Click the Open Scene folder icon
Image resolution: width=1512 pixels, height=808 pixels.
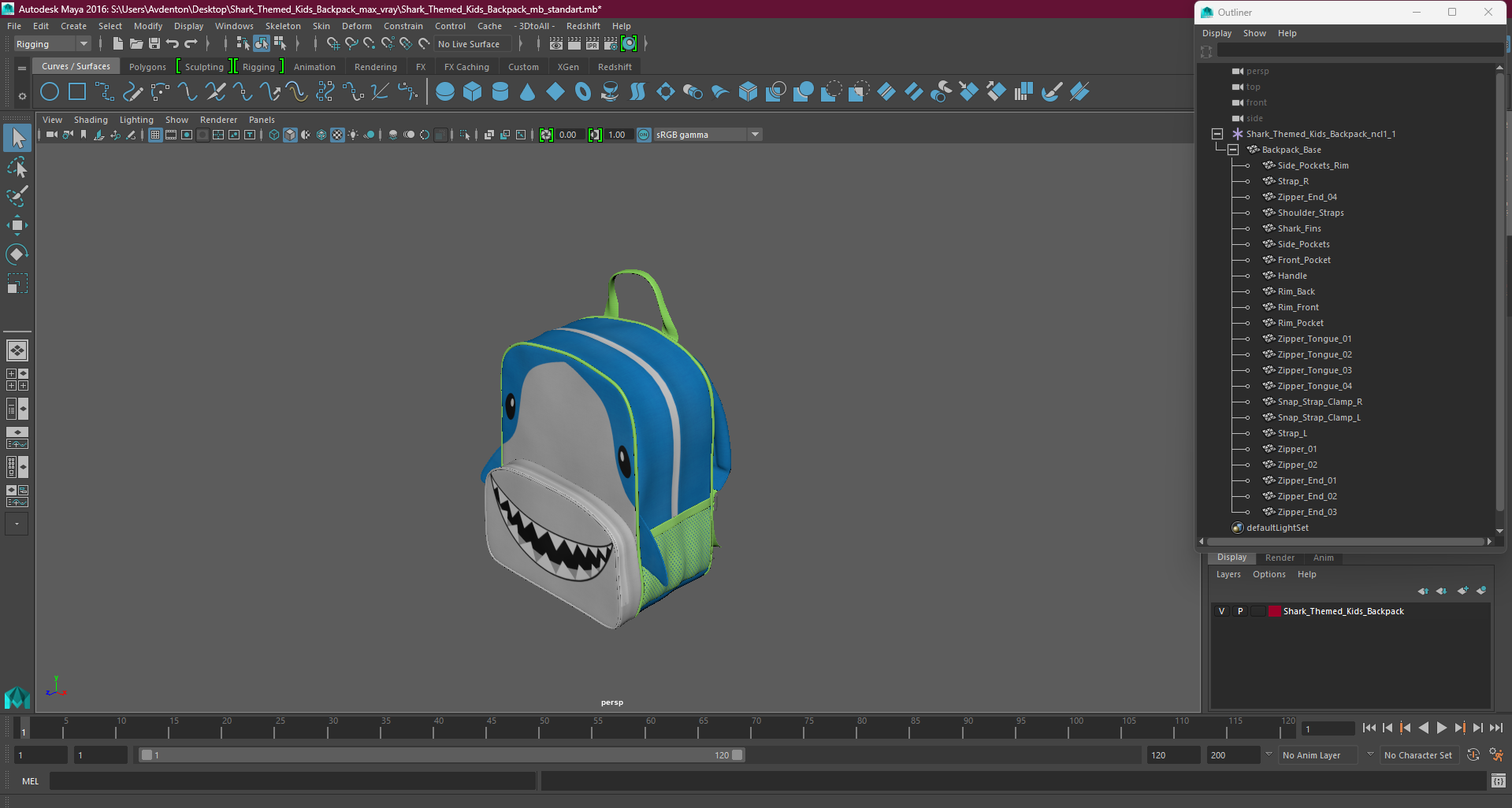[136, 44]
